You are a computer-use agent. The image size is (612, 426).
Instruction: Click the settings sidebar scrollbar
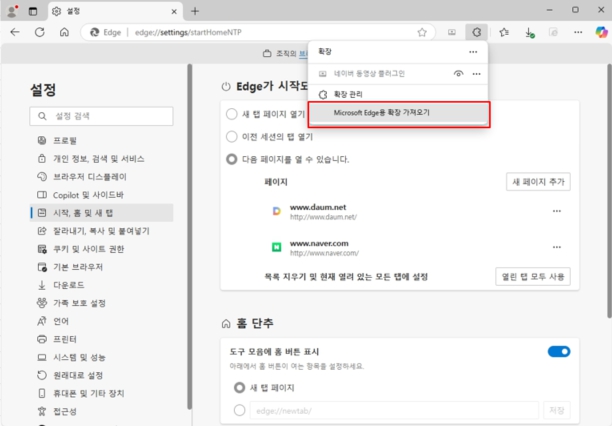[x=189, y=237]
